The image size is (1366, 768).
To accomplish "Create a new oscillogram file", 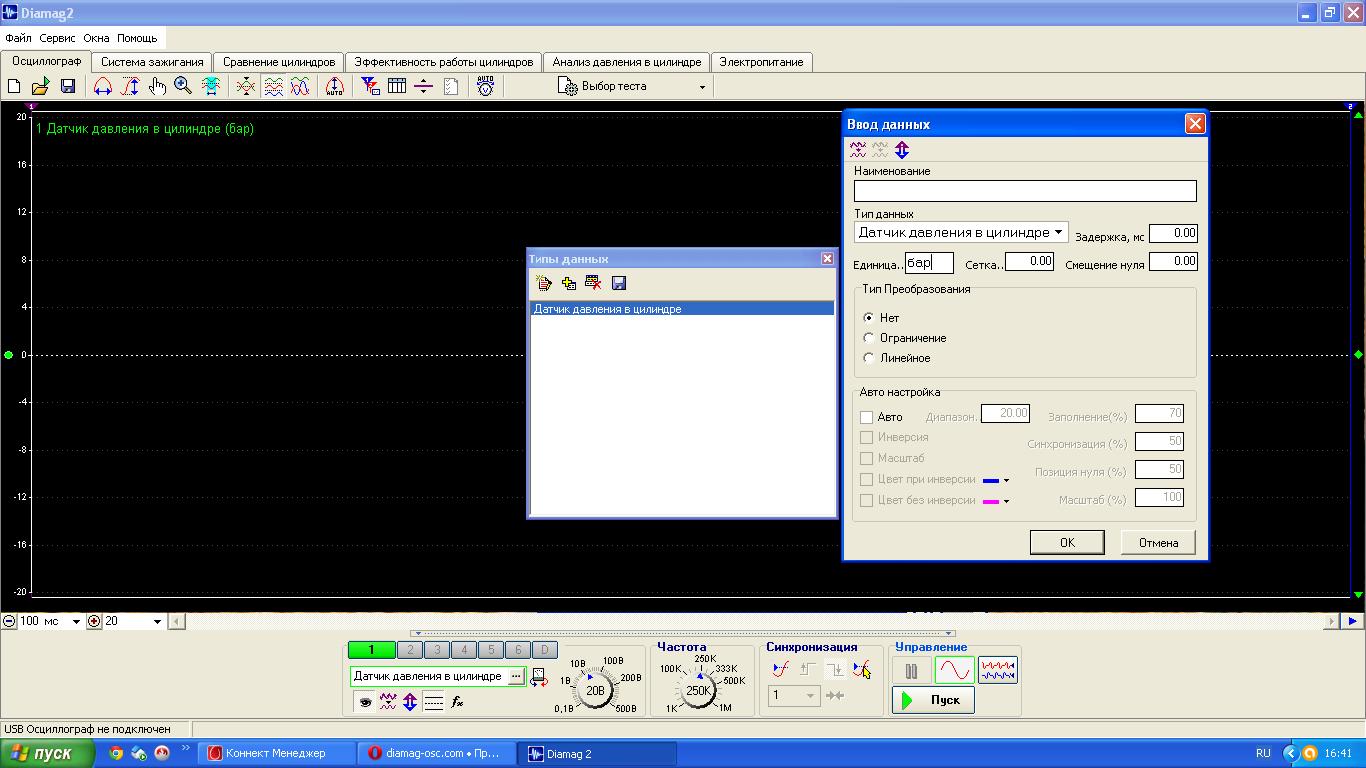I will click(x=14, y=87).
